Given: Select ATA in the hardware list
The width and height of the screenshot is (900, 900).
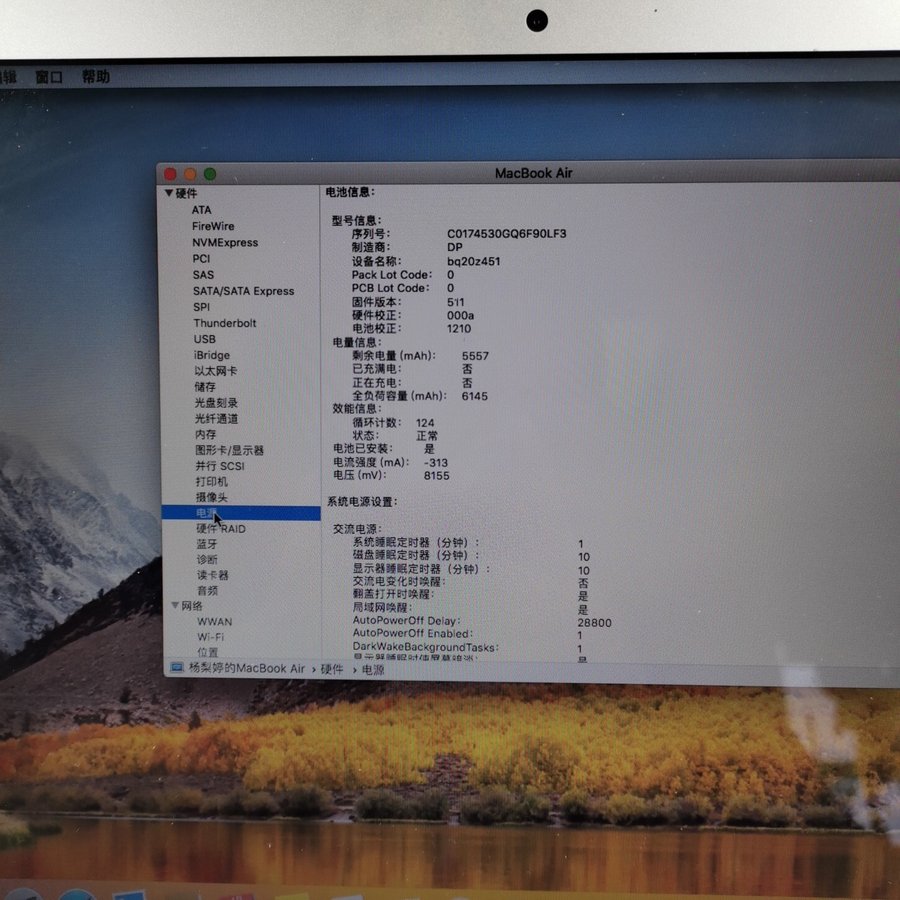Looking at the screenshot, I should pyautogui.click(x=201, y=210).
